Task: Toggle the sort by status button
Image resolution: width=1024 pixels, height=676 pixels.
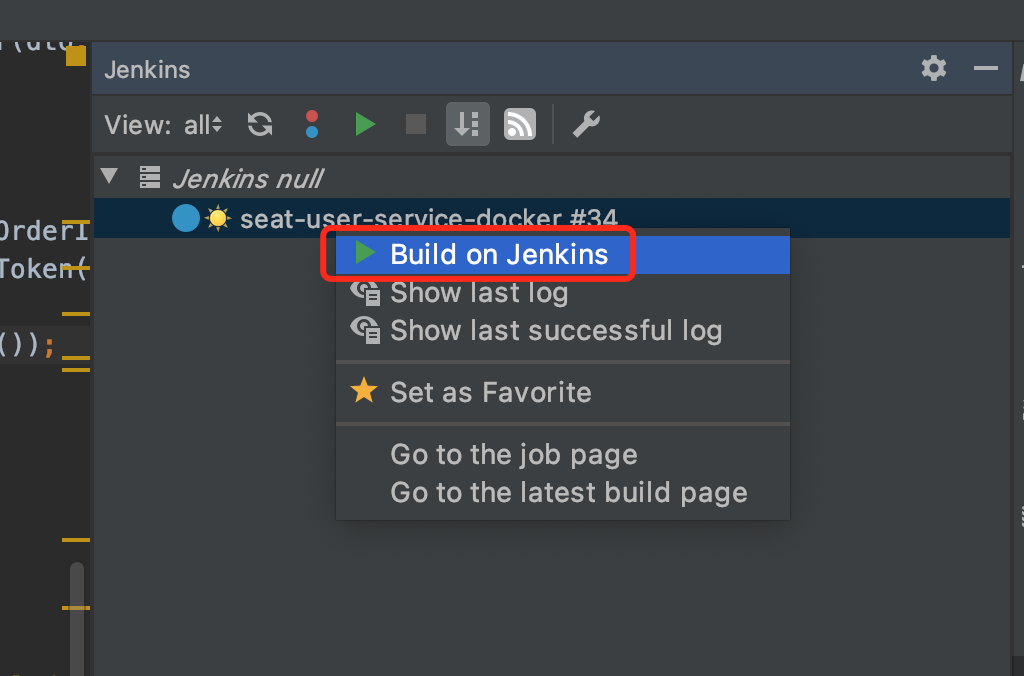Action: pos(467,124)
